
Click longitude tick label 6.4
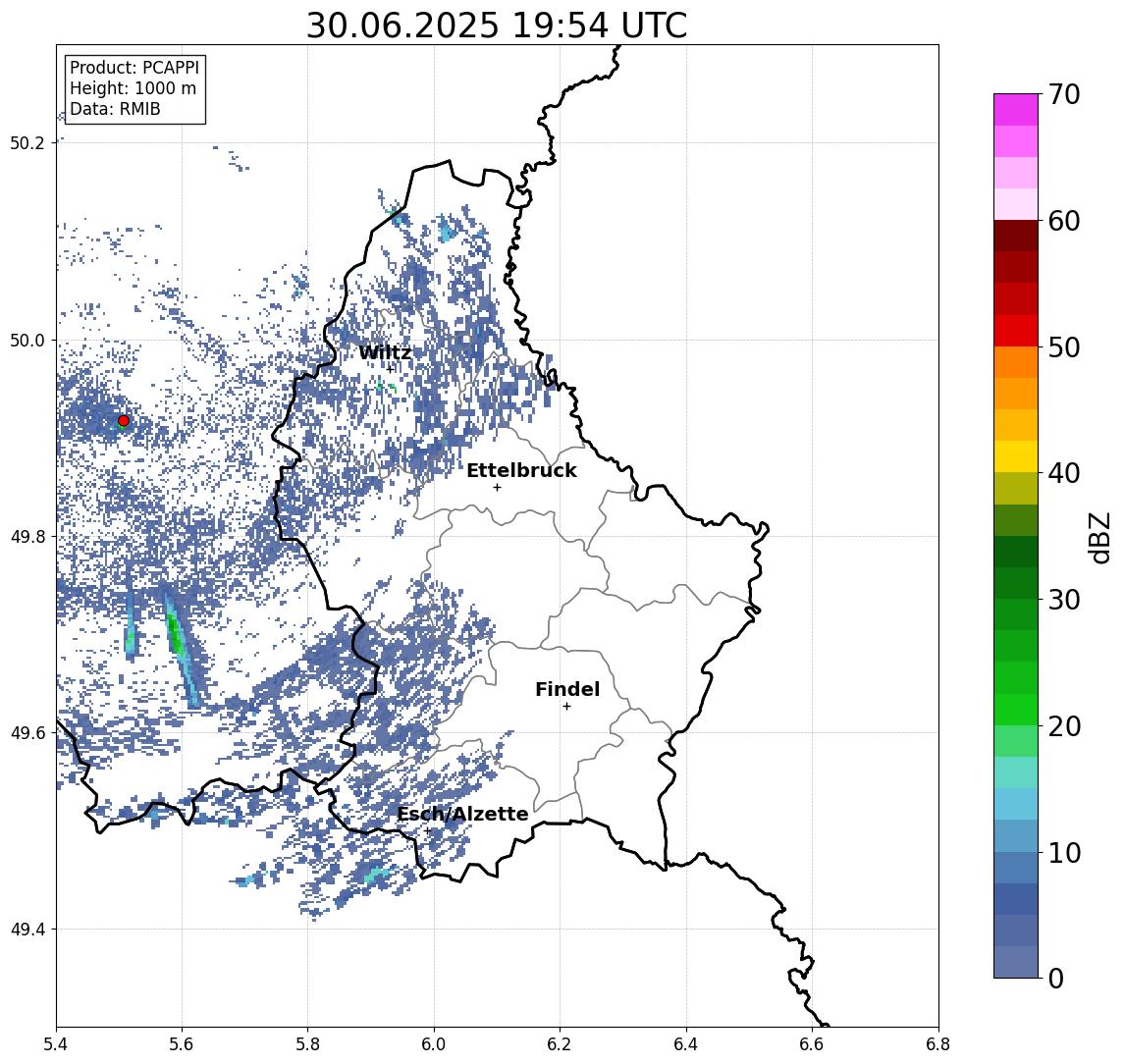coord(687,1044)
